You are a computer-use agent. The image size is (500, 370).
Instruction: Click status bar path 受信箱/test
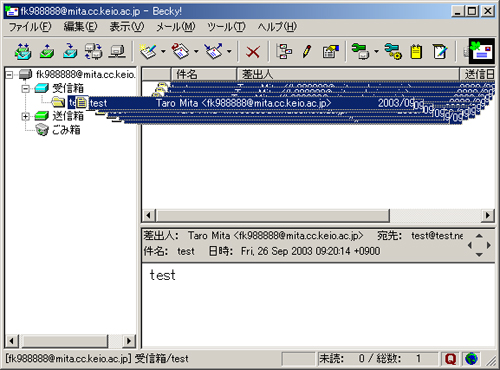[x=162, y=359]
